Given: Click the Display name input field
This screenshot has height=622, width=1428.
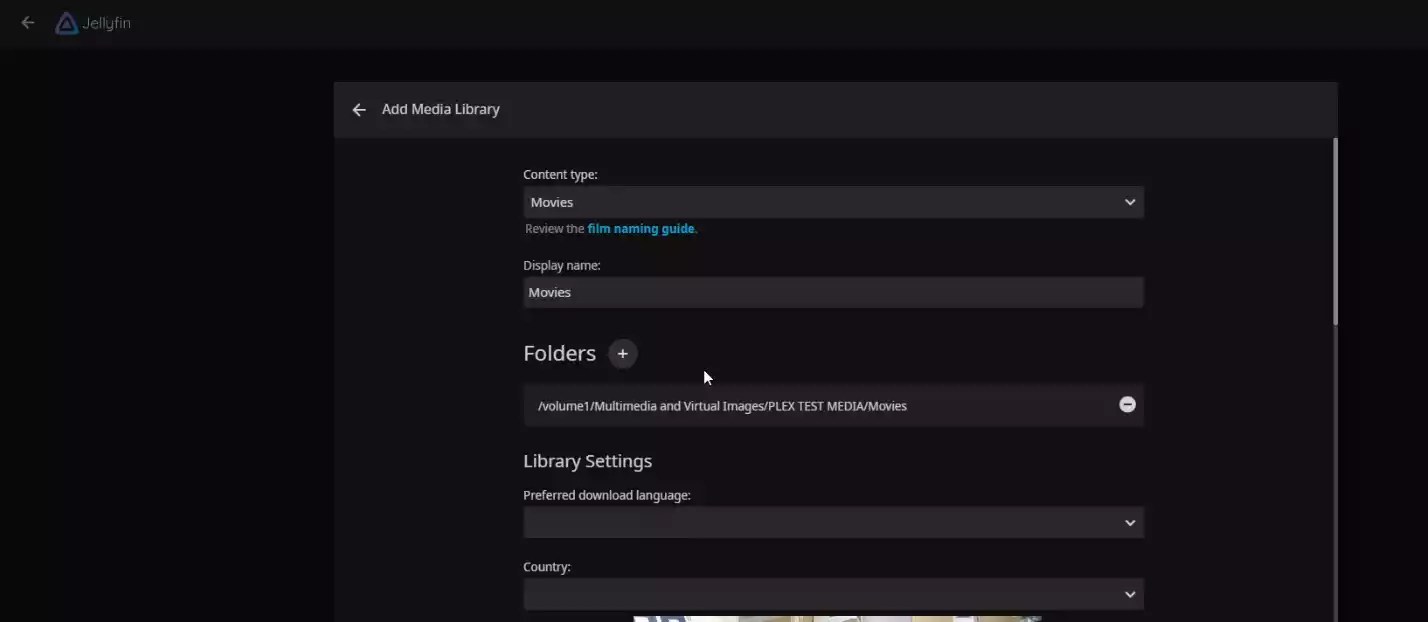Looking at the screenshot, I should [x=833, y=292].
